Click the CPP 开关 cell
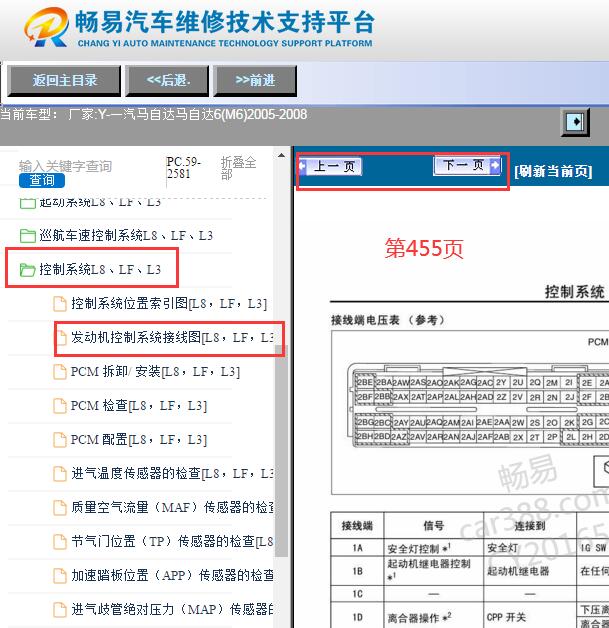 pos(530,617)
